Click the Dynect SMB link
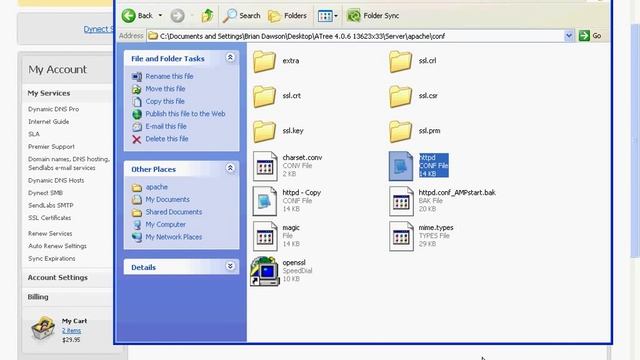The image size is (640, 360). coord(45,193)
